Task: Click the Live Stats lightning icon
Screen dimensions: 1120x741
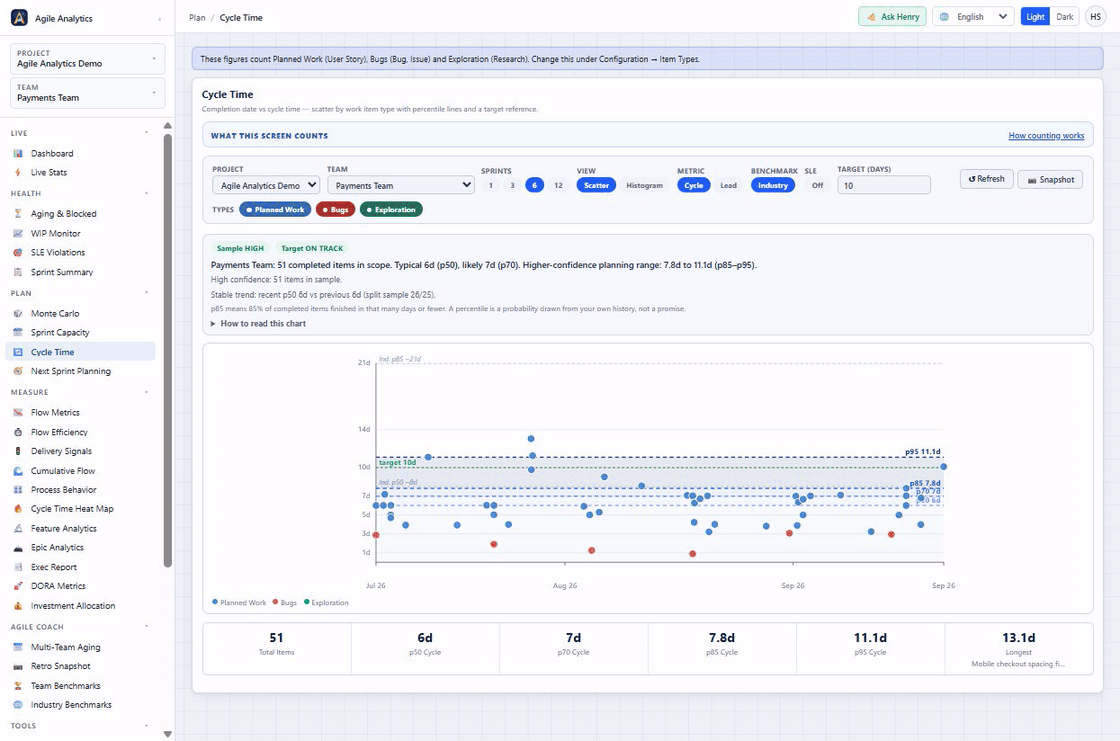Action: click(x=18, y=172)
